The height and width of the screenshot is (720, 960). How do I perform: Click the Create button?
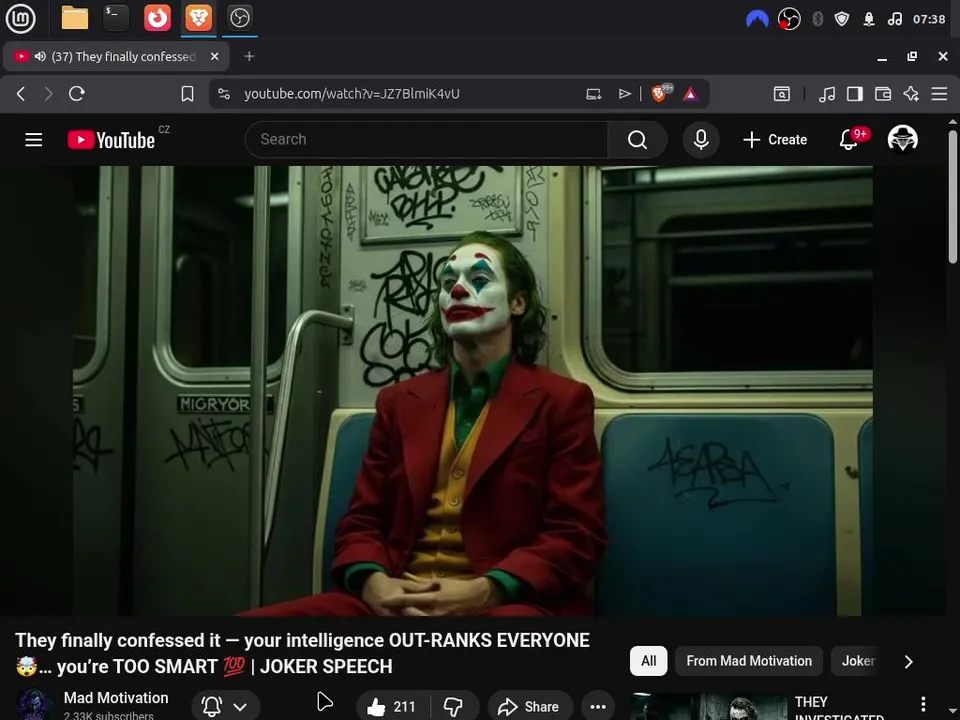coord(775,140)
